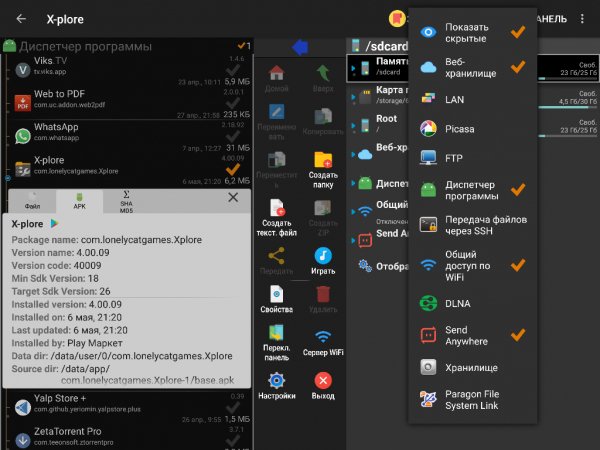
Task: Expand the Карта памяти entry arrow
Action: pyautogui.click(x=353, y=97)
